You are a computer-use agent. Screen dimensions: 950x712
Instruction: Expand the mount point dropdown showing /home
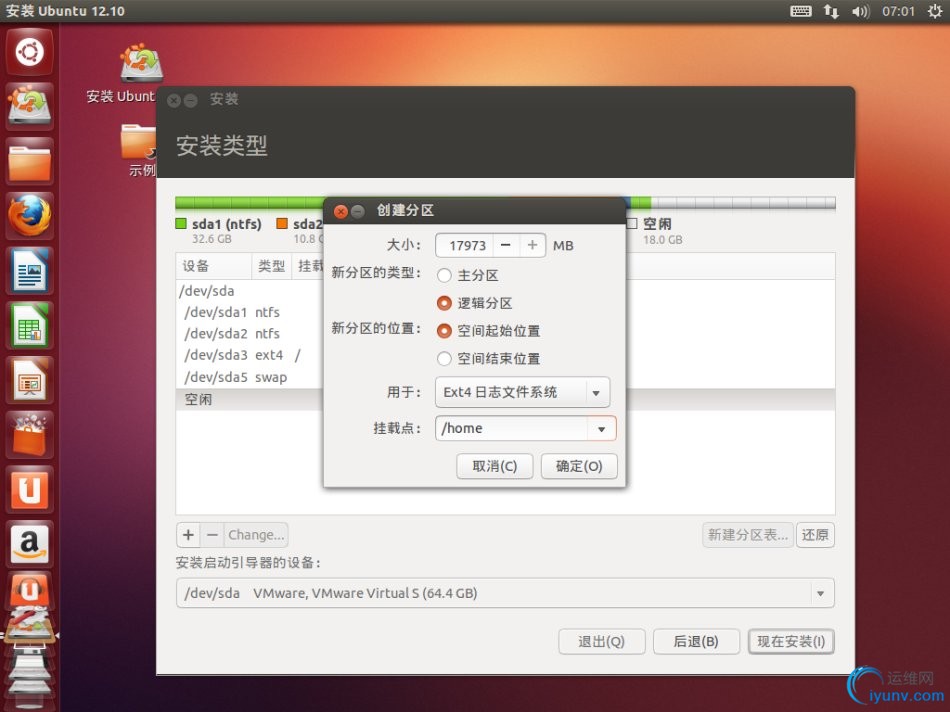pyautogui.click(x=601, y=428)
